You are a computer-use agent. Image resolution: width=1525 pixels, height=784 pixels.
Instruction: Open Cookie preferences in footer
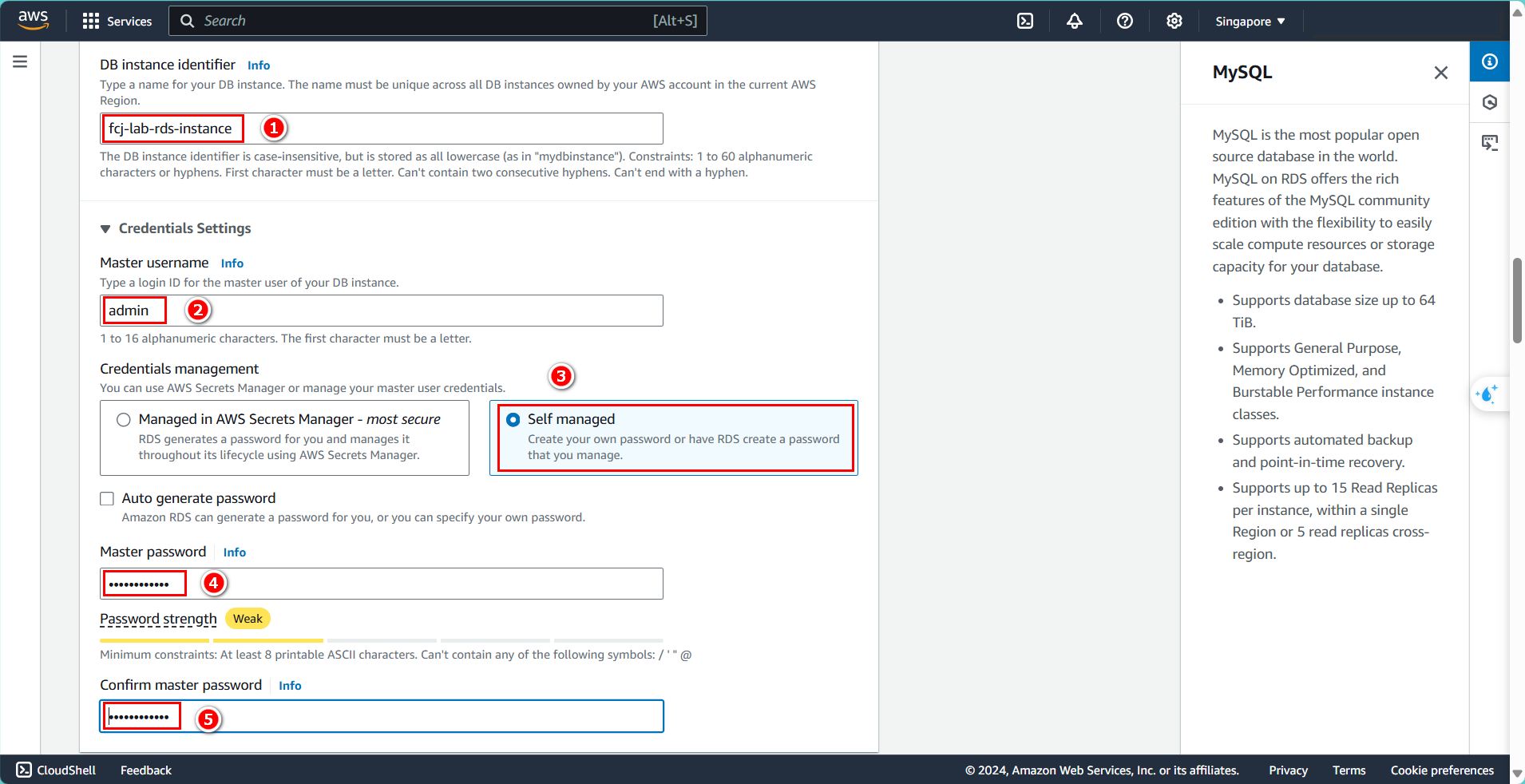(1442, 770)
